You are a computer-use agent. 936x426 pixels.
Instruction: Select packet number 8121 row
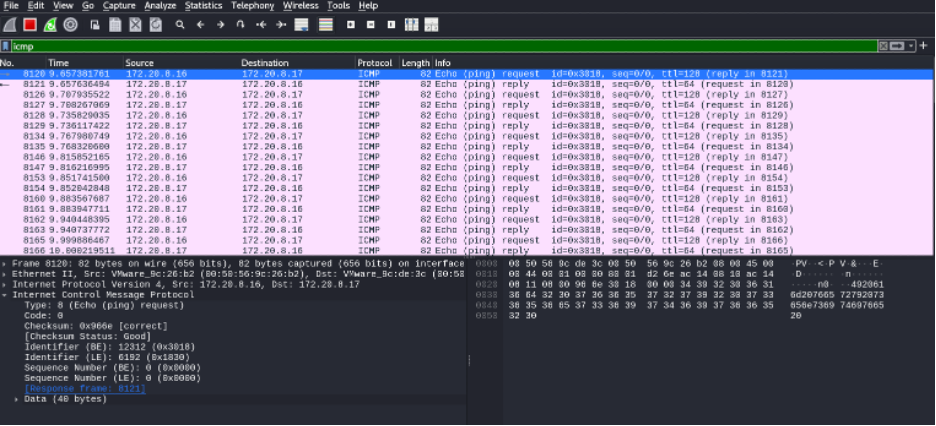pos(468,84)
